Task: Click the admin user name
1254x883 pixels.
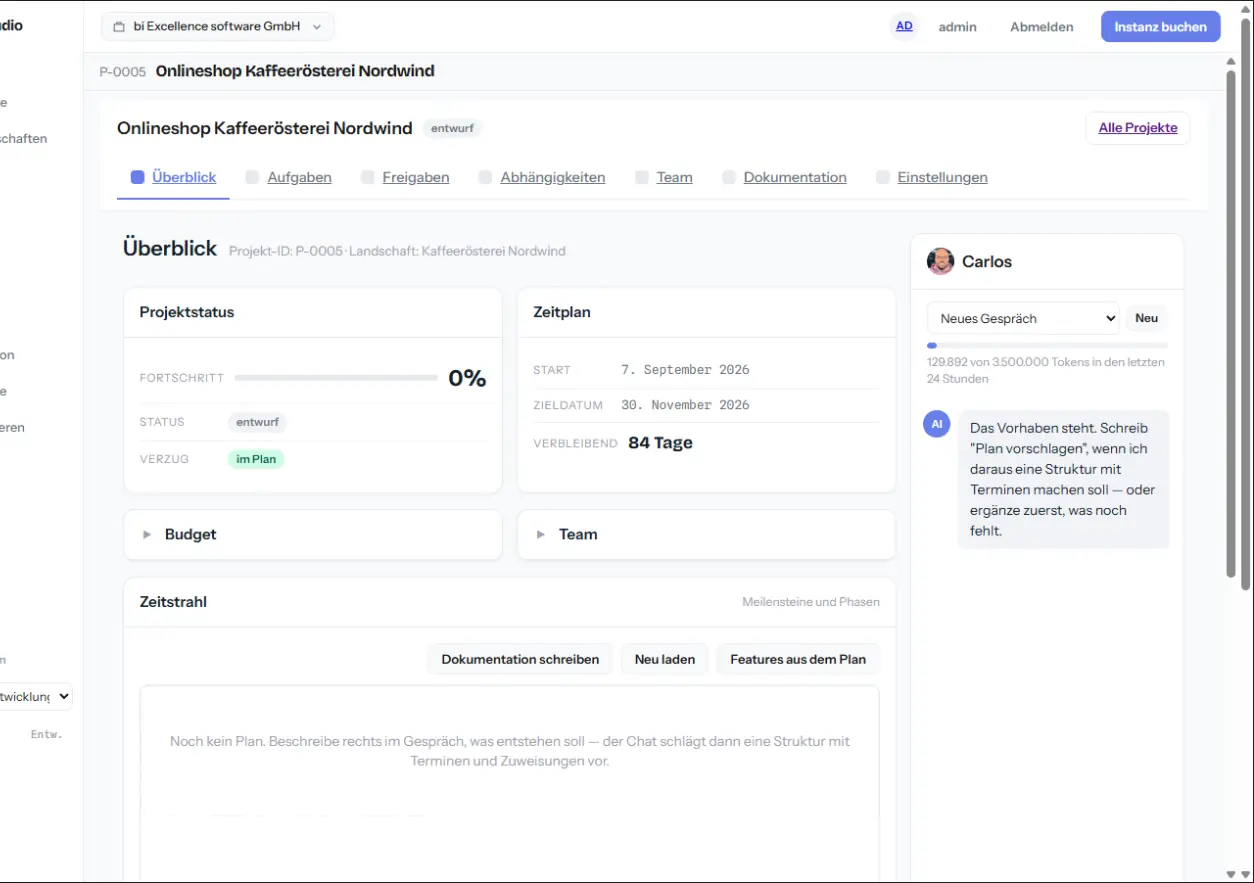Action: [x=957, y=27]
